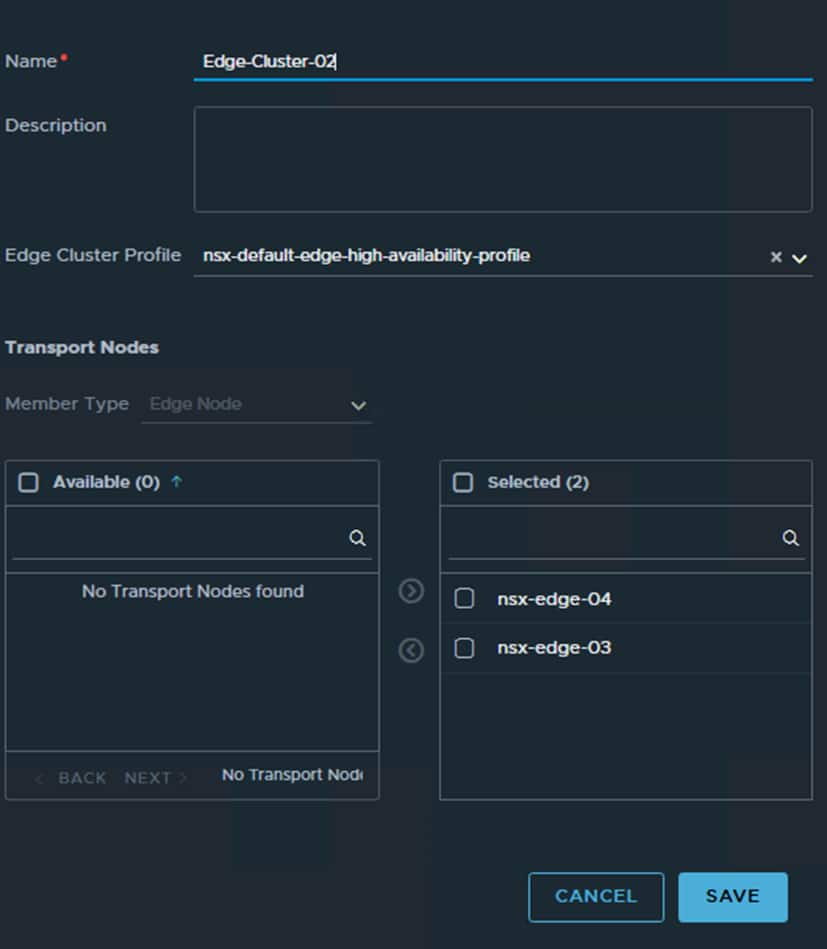Click the 'Available (0)' column header
Screen dimensions: 827x949
[107, 482]
